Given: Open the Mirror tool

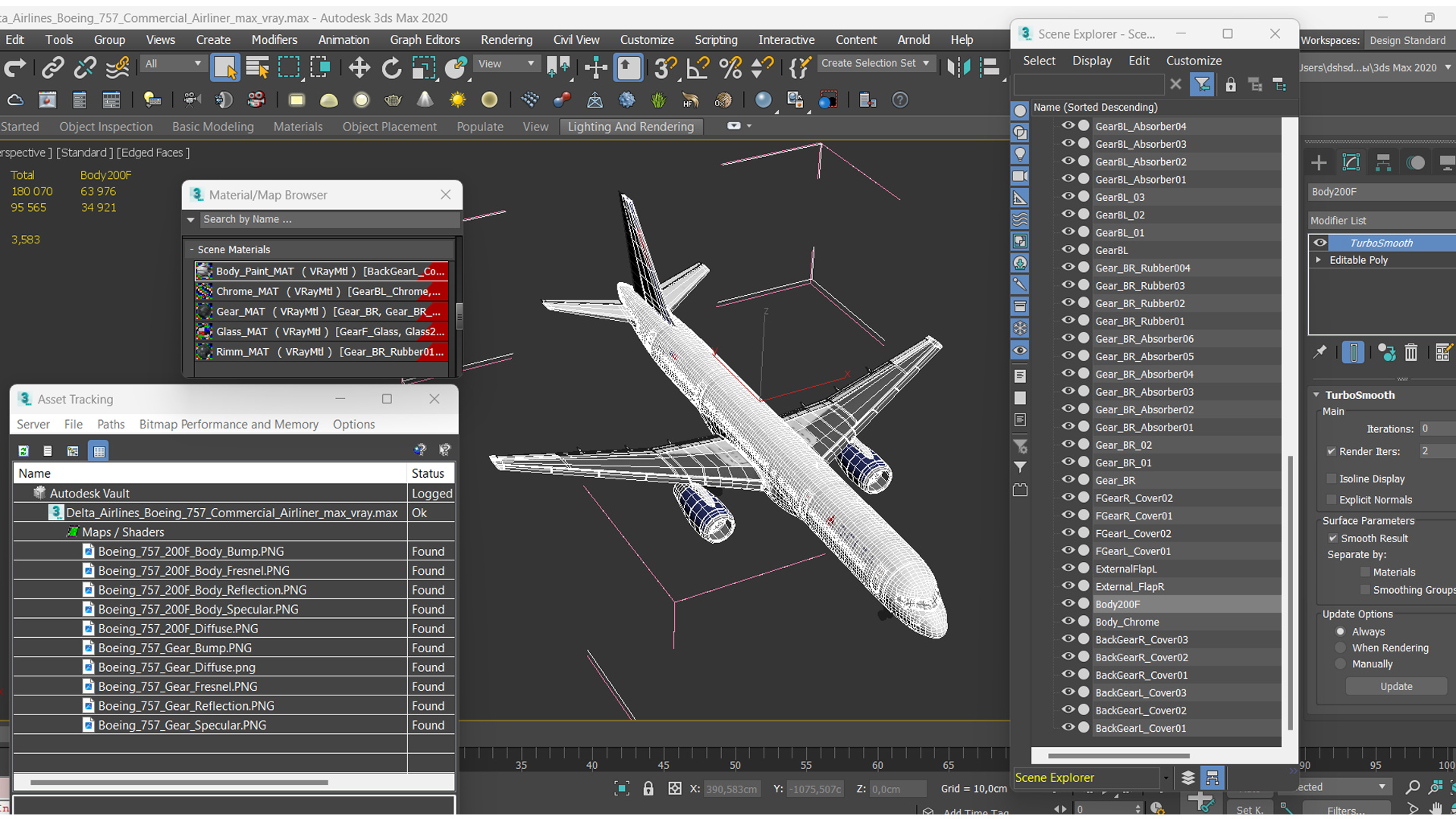Looking at the screenshot, I should 958,67.
